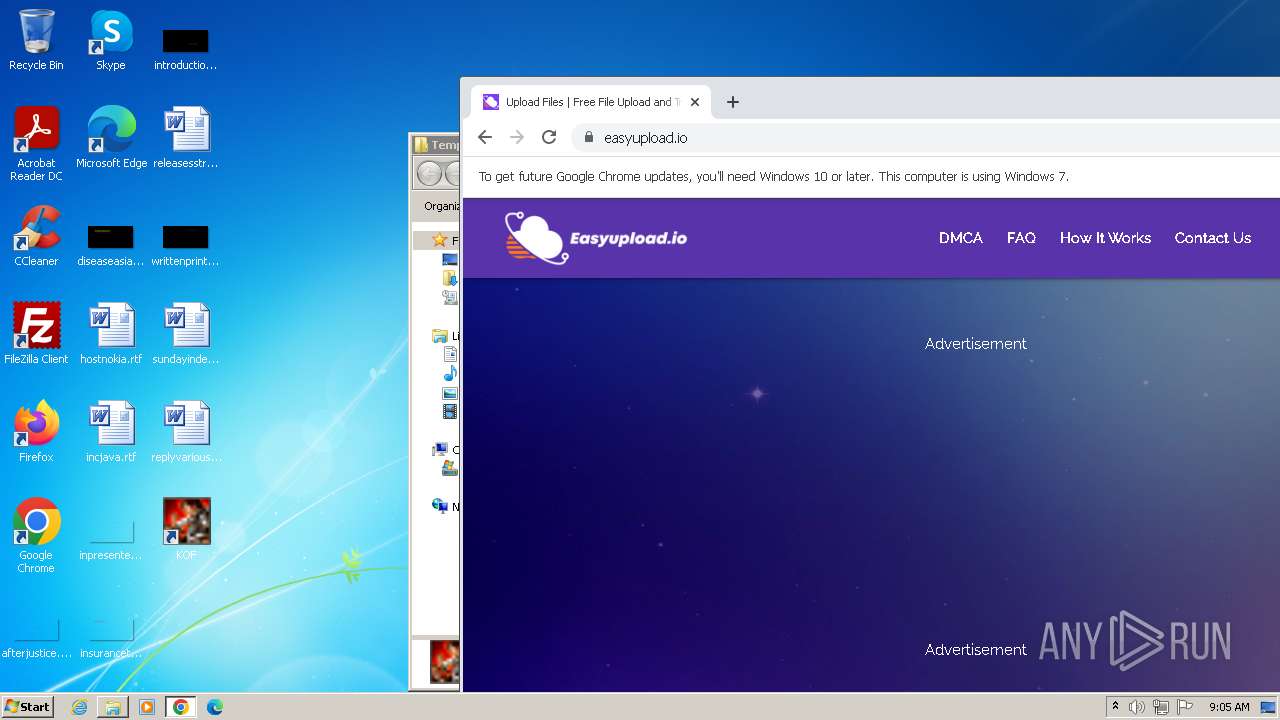Select Libraries in Explorer sidebar
This screenshot has height=720, width=1280.
point(440,336)
